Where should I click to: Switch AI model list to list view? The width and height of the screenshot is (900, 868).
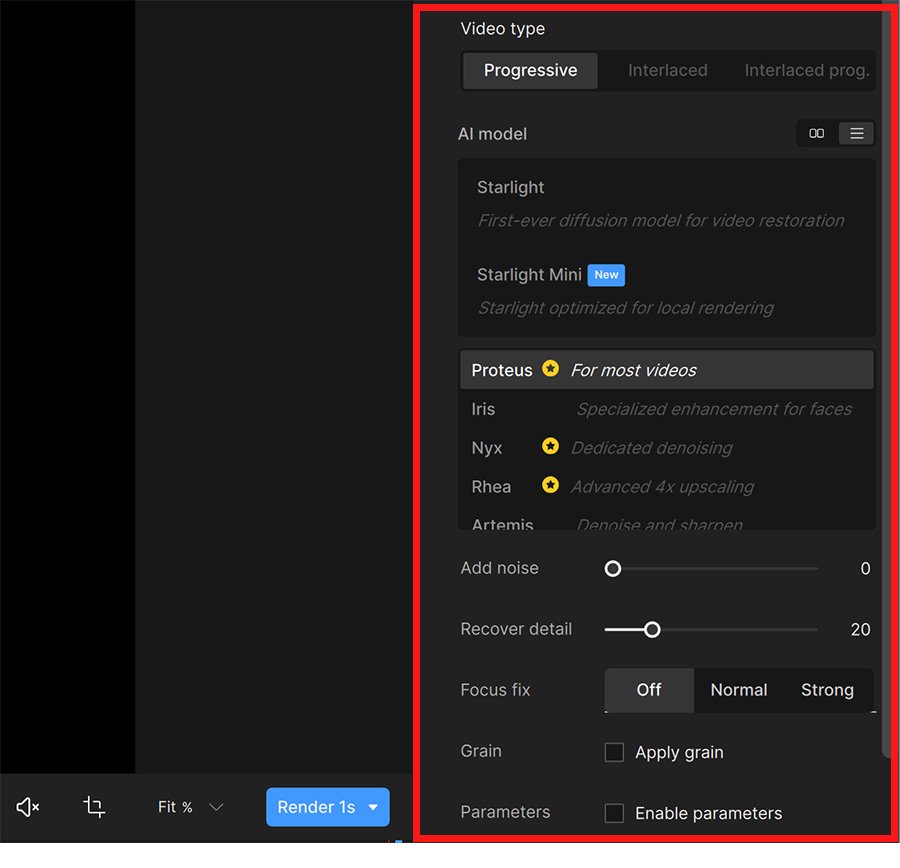[856, 133]
